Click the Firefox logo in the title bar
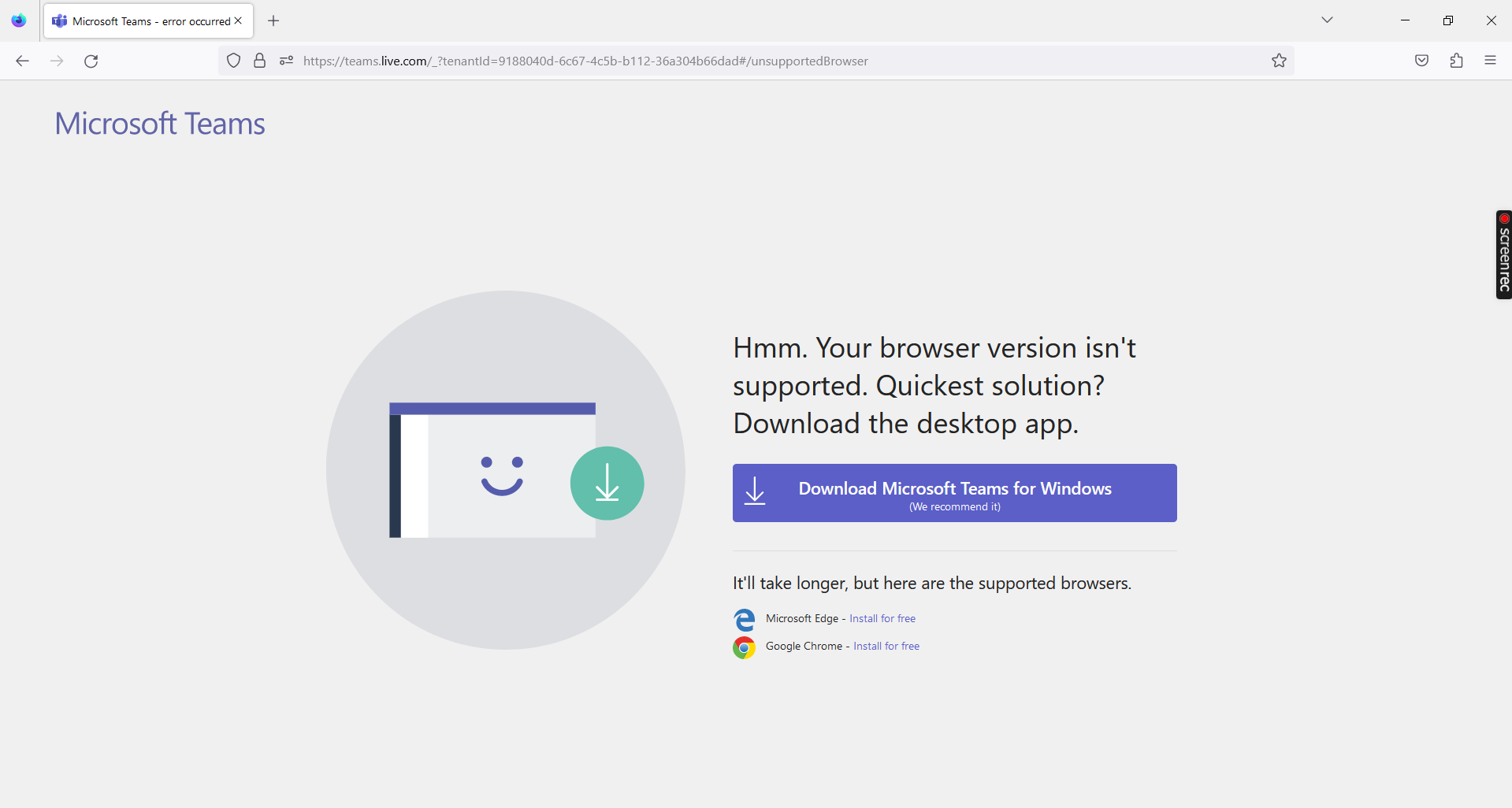Image resolution: width=1512 pixels, height=808 pixels. pyautogui.click(x=17, y=20)
